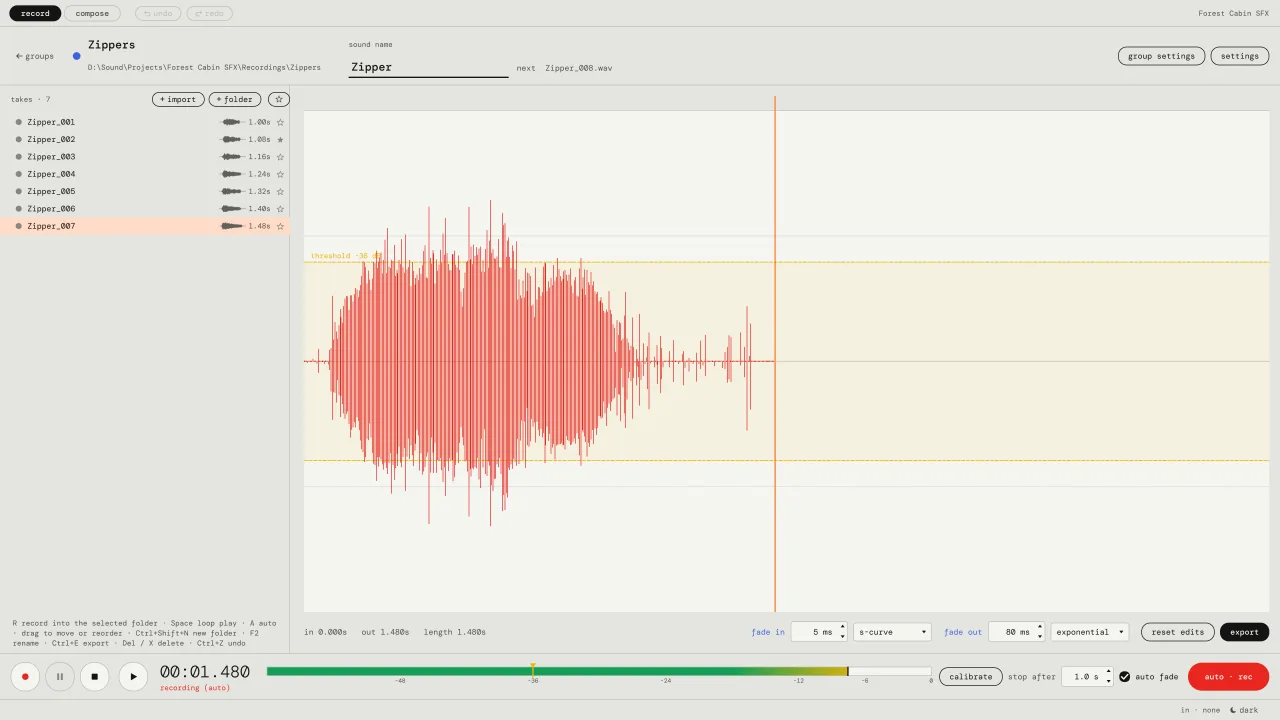
Task: Increase fade in milliseconds
Action: click(x=842, y=627)
